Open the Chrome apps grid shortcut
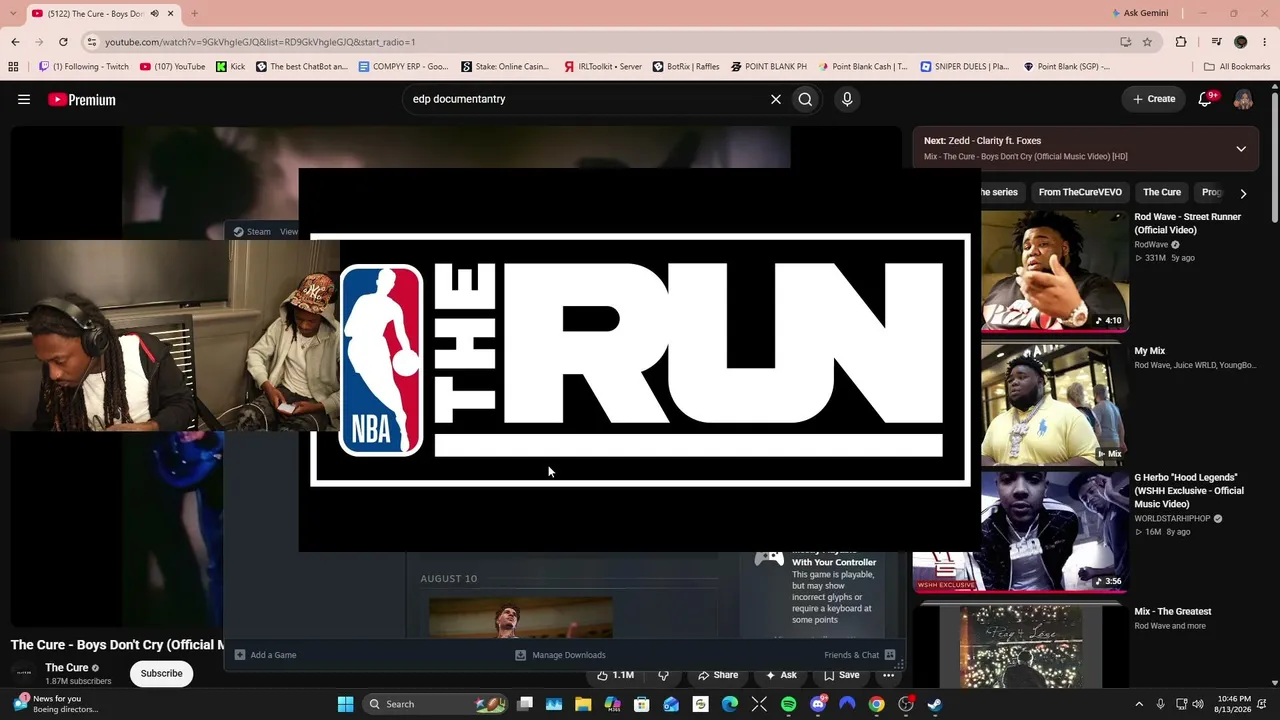 coord(13,67)
